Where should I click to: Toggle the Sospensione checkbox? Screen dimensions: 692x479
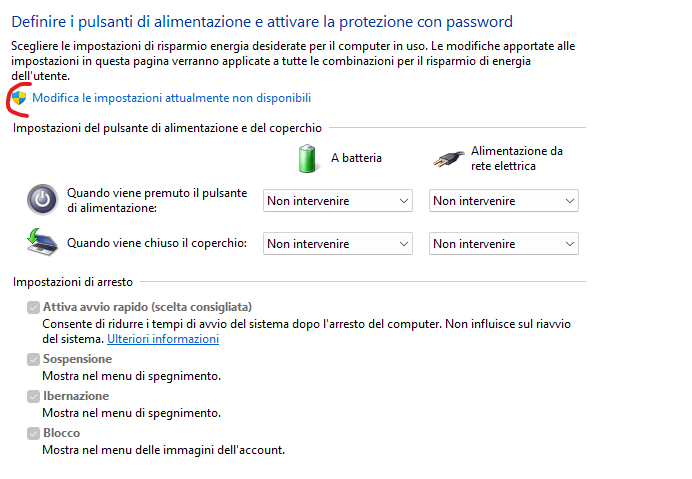pyautogui.click(x=33, y=359)
